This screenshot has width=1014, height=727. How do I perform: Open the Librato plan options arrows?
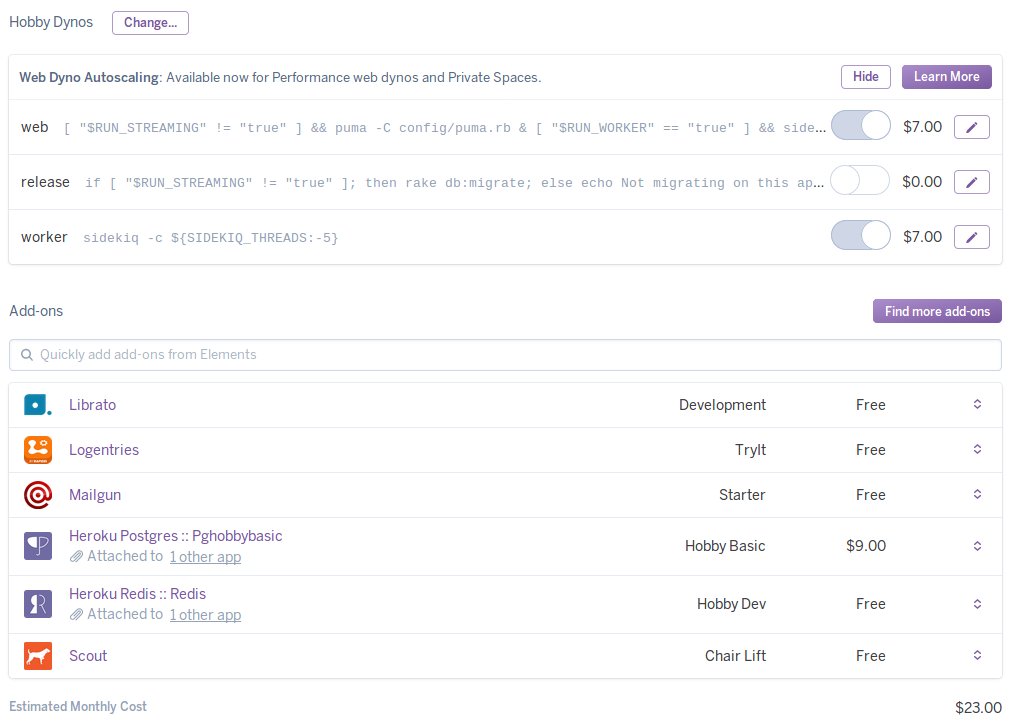click(977, 404)
